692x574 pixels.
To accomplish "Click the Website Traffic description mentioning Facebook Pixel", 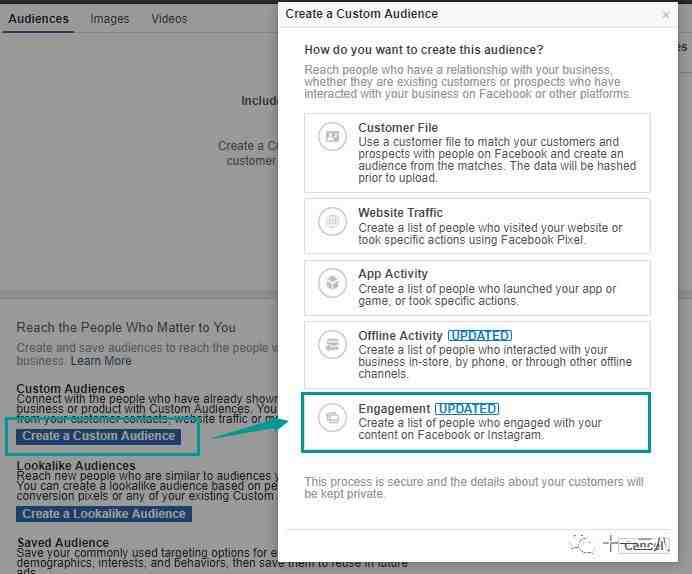I will (x=490, y=234).
